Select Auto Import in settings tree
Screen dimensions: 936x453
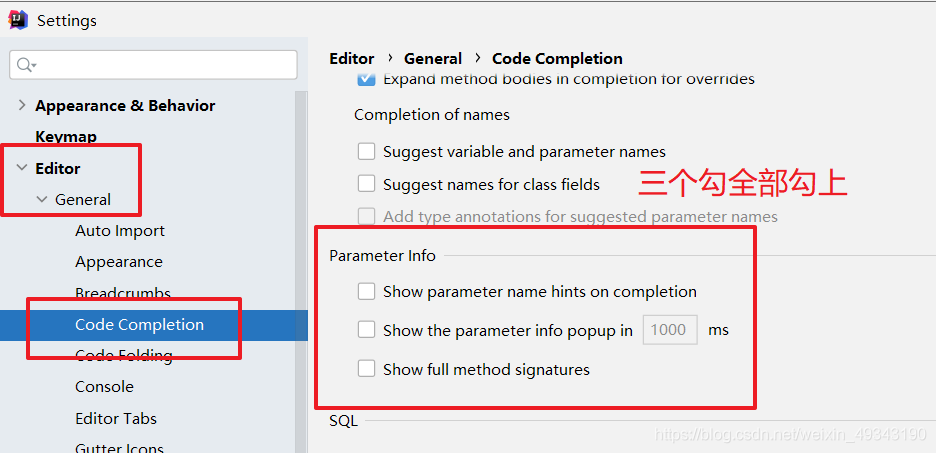(x=120, y=231)
